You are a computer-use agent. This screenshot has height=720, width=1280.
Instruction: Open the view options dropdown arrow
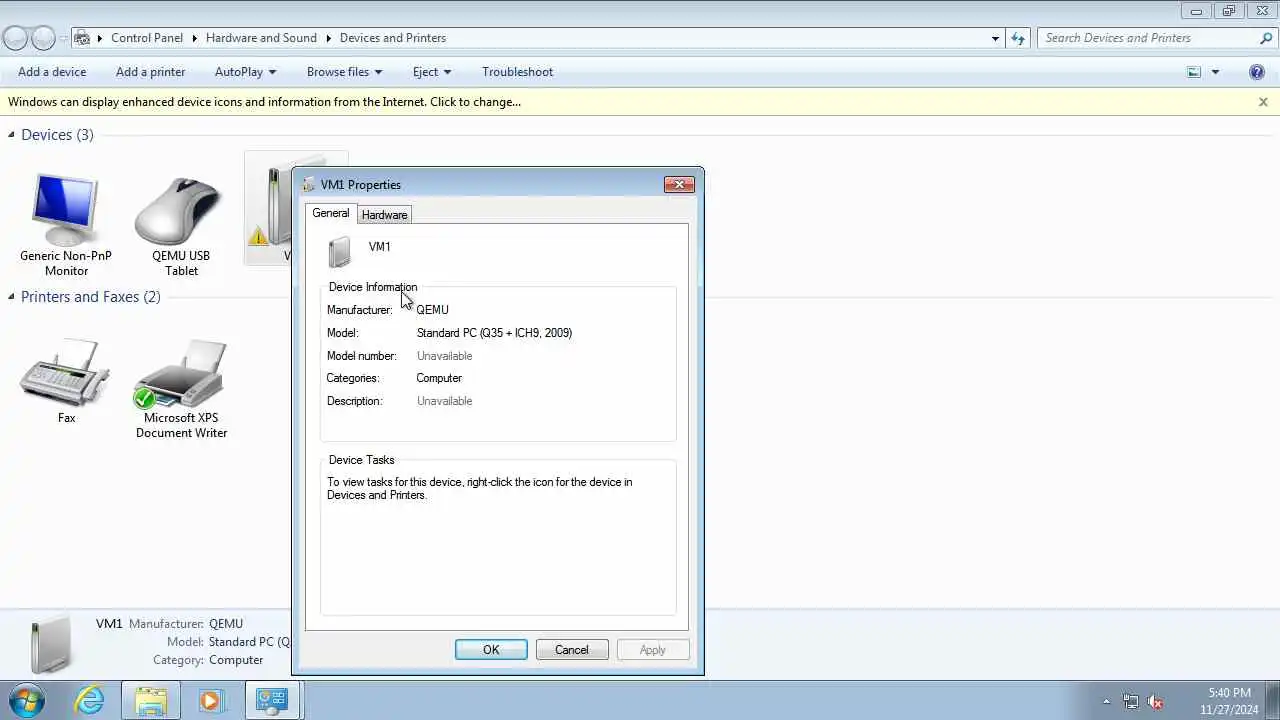point(1216,72)
